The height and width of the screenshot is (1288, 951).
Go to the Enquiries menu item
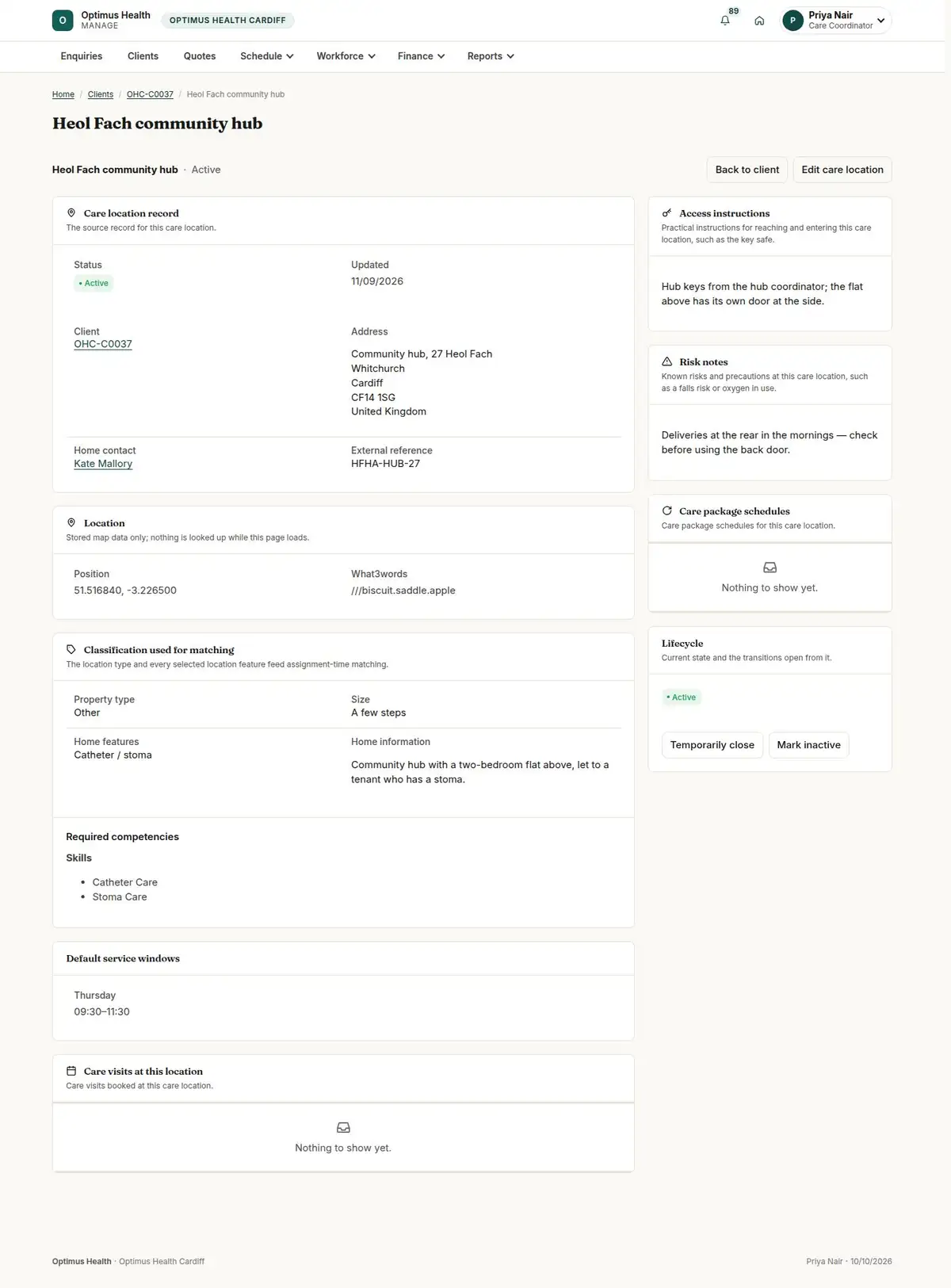pos(82,56)
